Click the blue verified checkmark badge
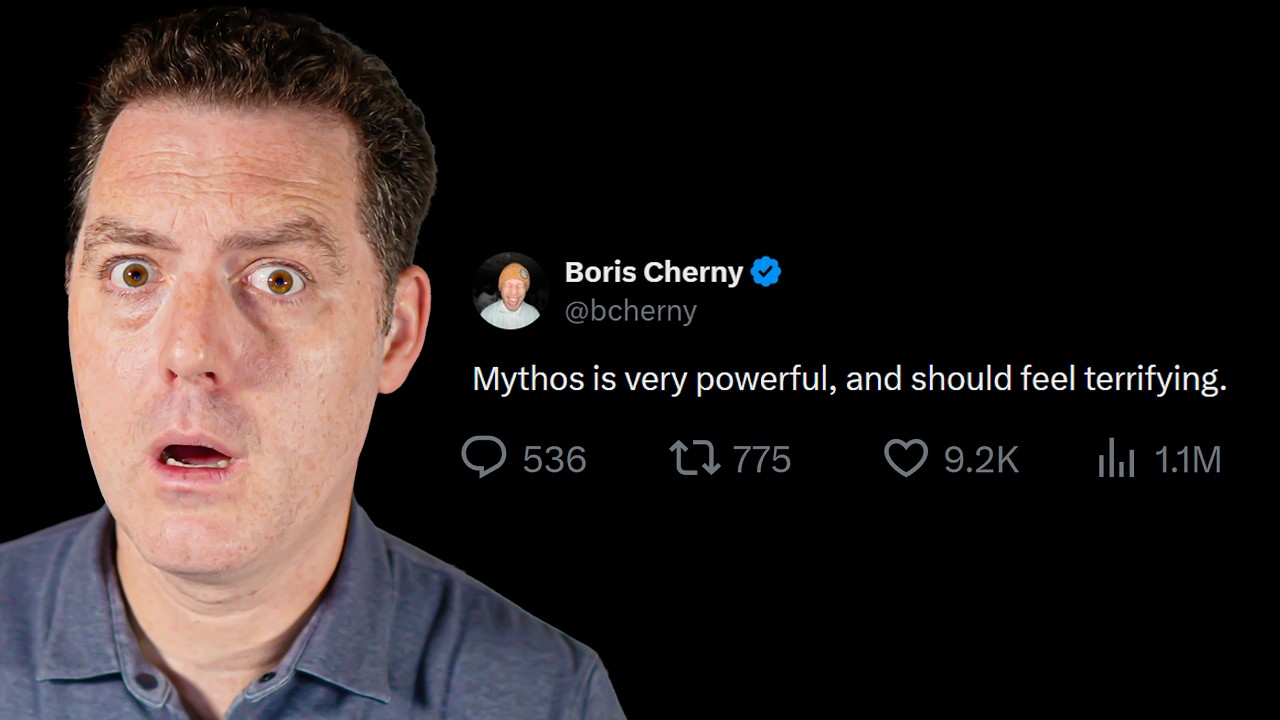 click(766, 271)
